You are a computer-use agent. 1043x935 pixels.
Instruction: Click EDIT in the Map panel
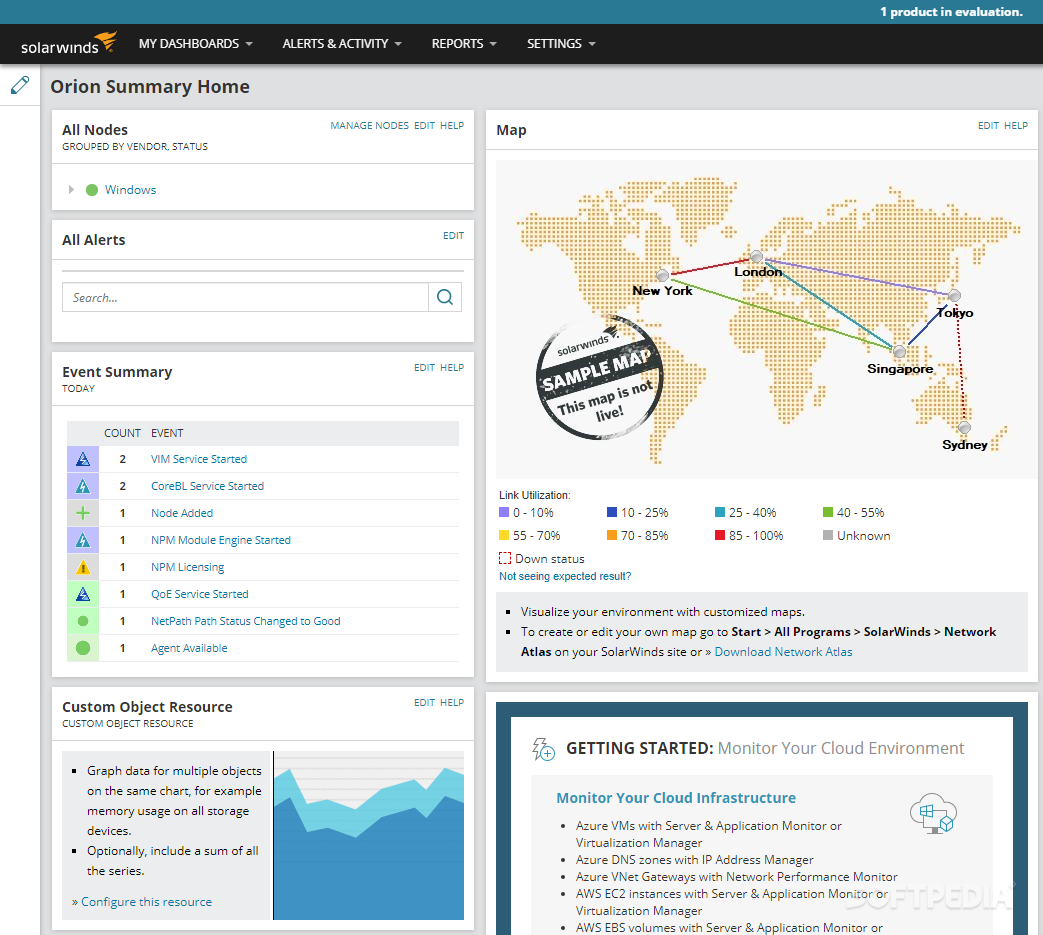[x=988, y=126]
